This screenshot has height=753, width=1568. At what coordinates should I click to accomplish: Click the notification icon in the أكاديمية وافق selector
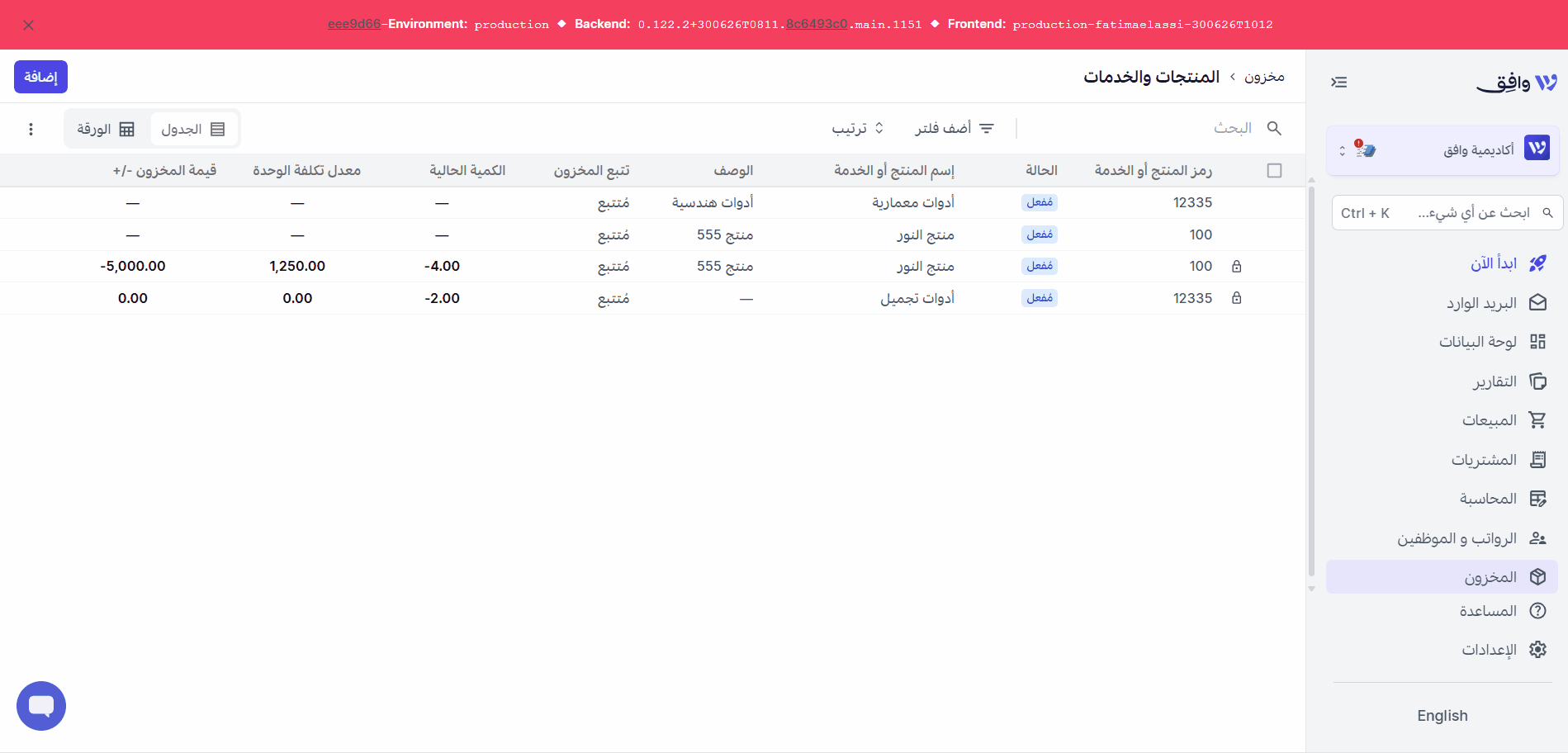pyautogui.click(x=1365, y=149)
